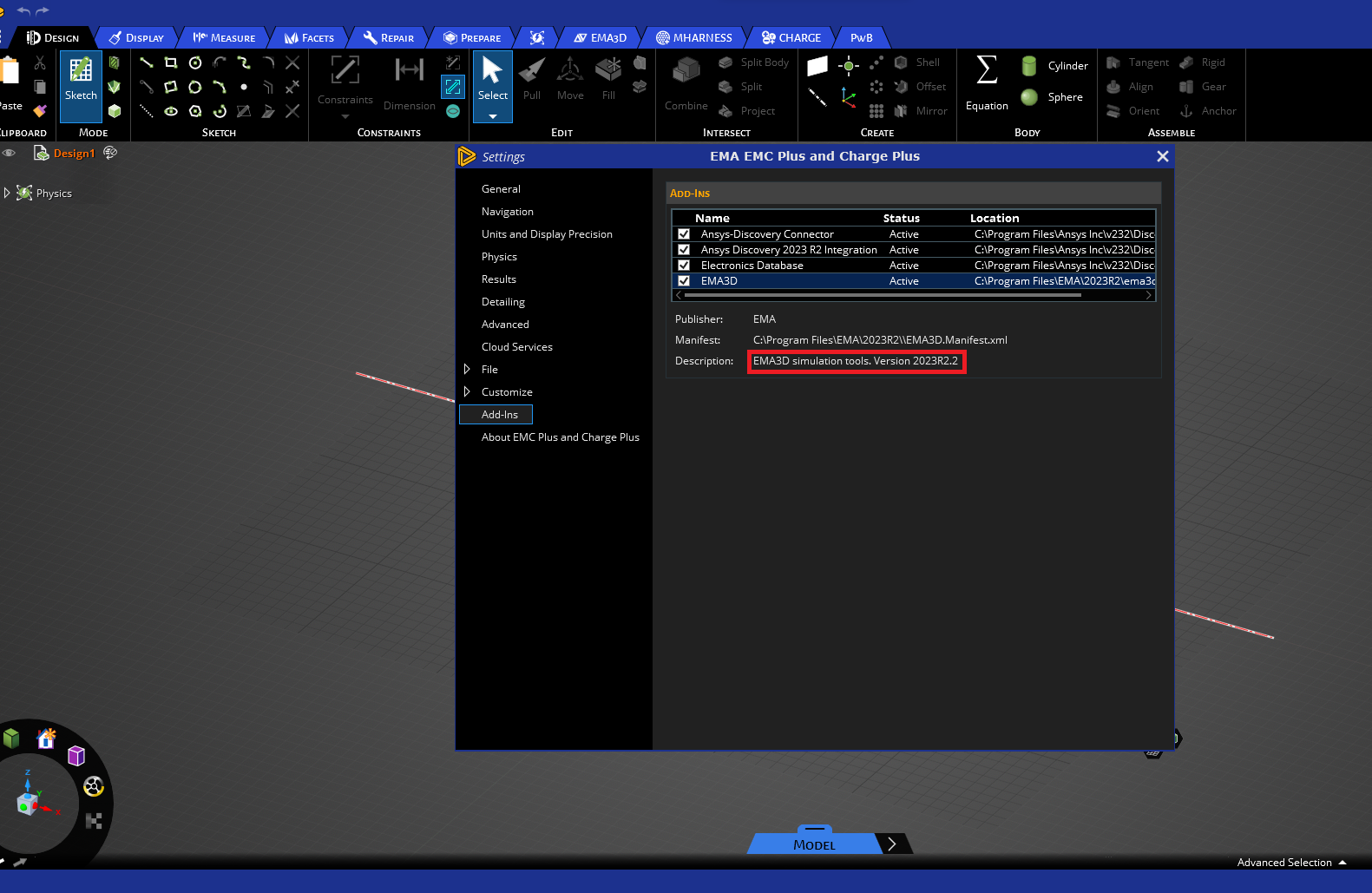Open the Equation tool
Screen dimensions: 1372x893
click(987, 83)
